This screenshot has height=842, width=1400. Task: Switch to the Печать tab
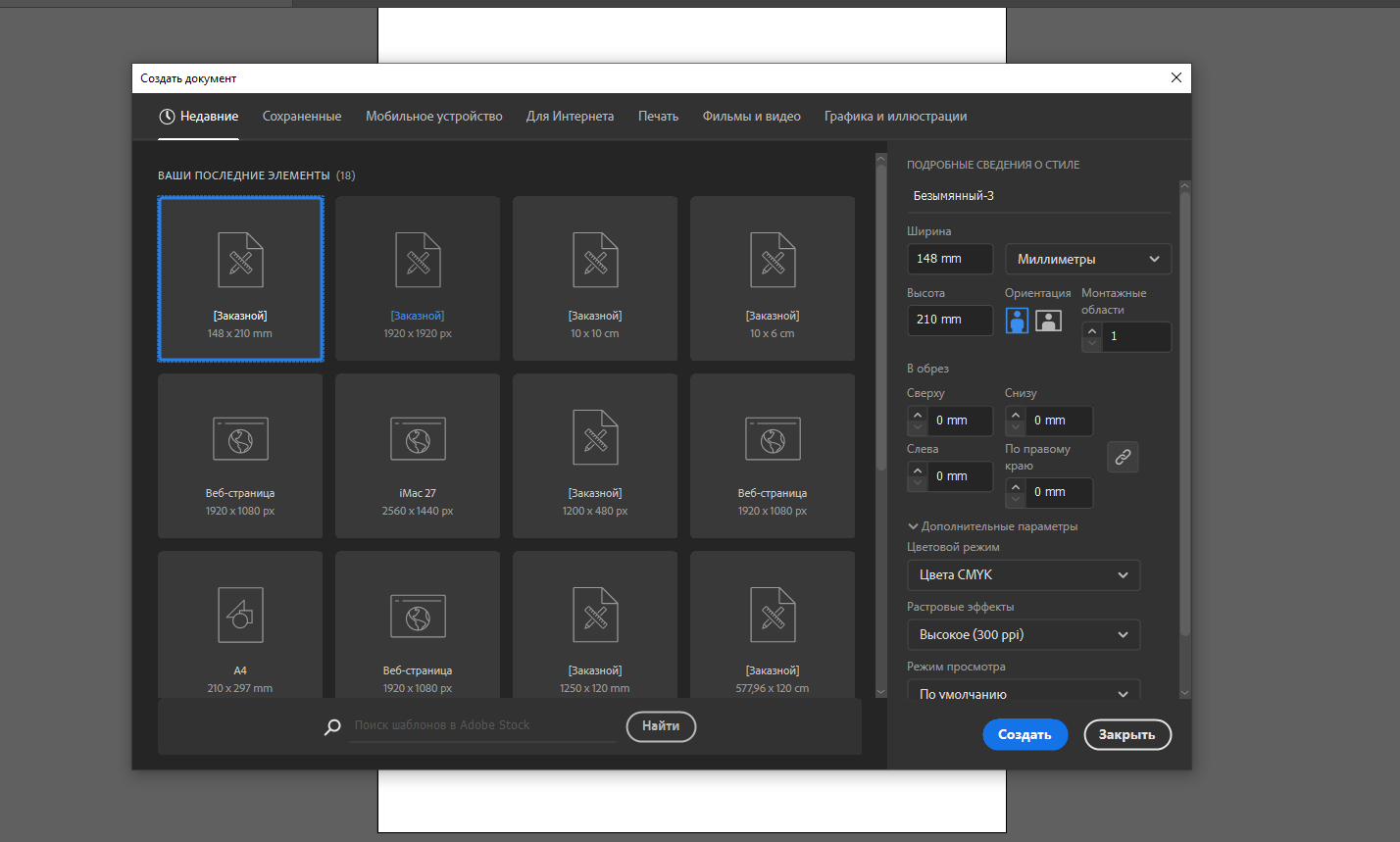(658, 116)
